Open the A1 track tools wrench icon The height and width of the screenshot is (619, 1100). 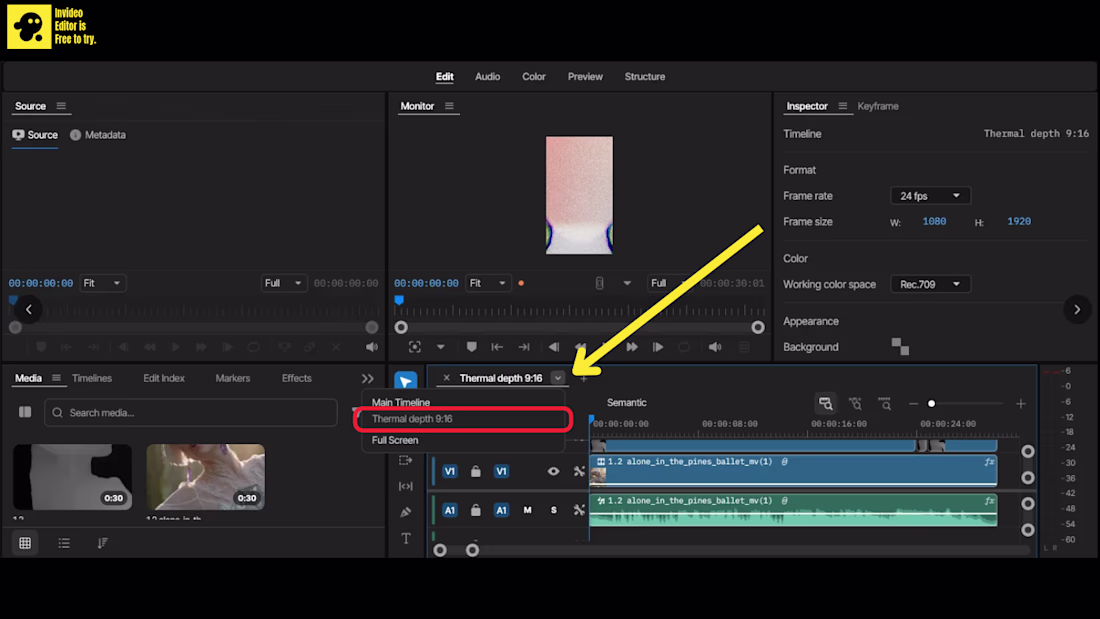coord(579,510)
